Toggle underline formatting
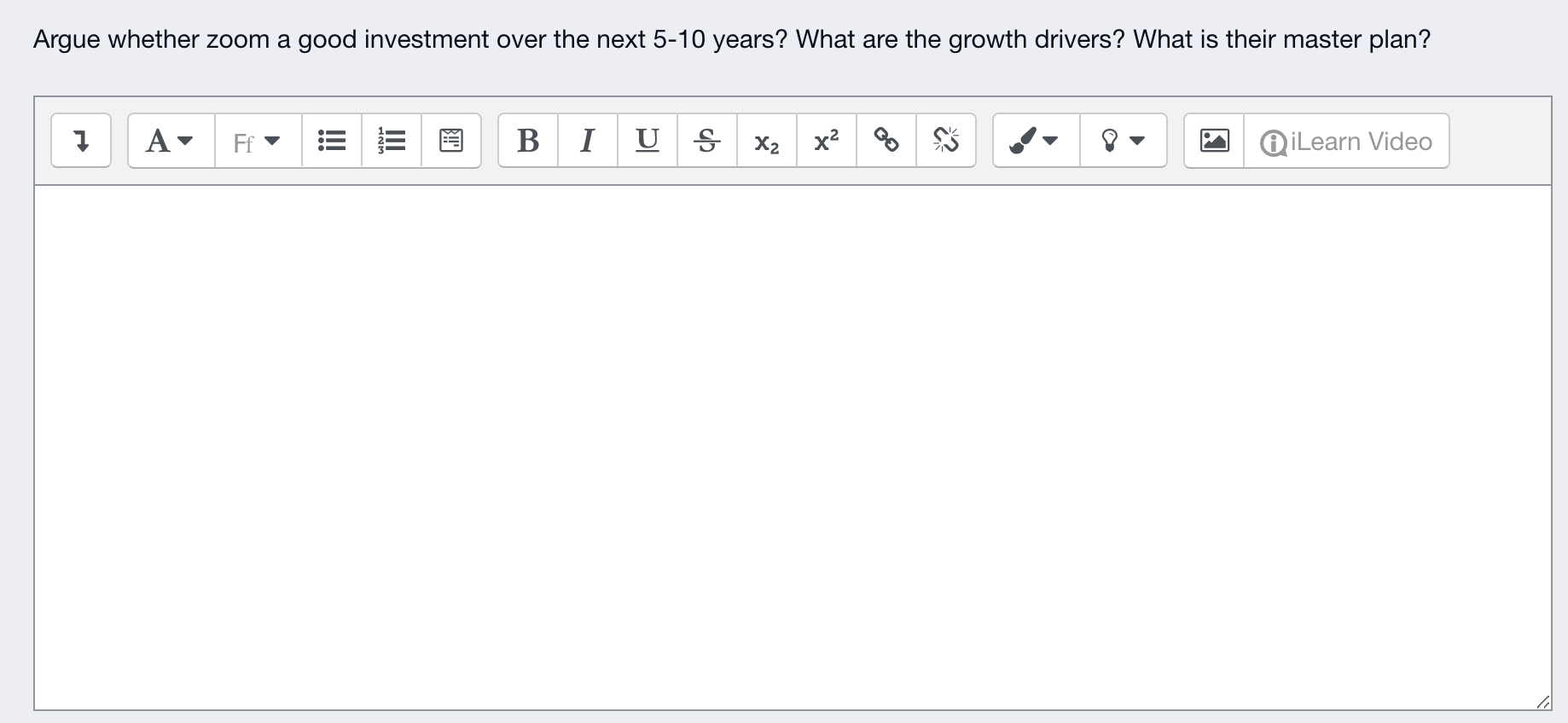The height and width of the screenshot is (723, 1568). [648, 141]
